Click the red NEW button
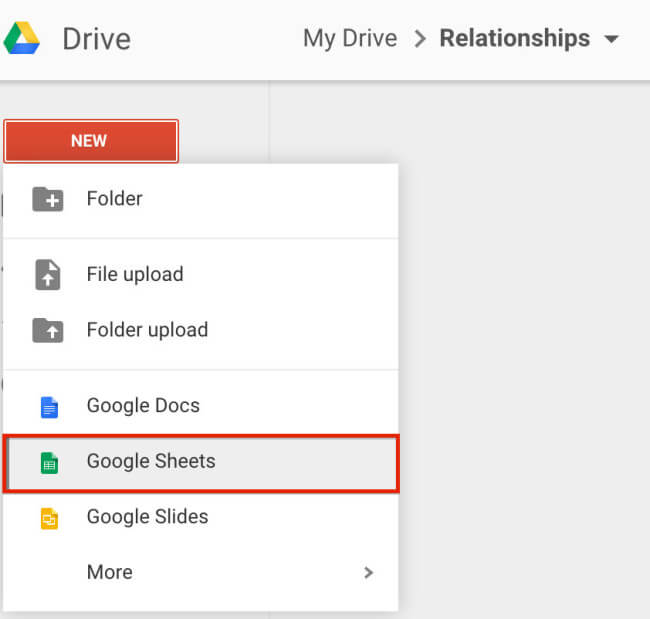The image size is (650, 619). 91,141
